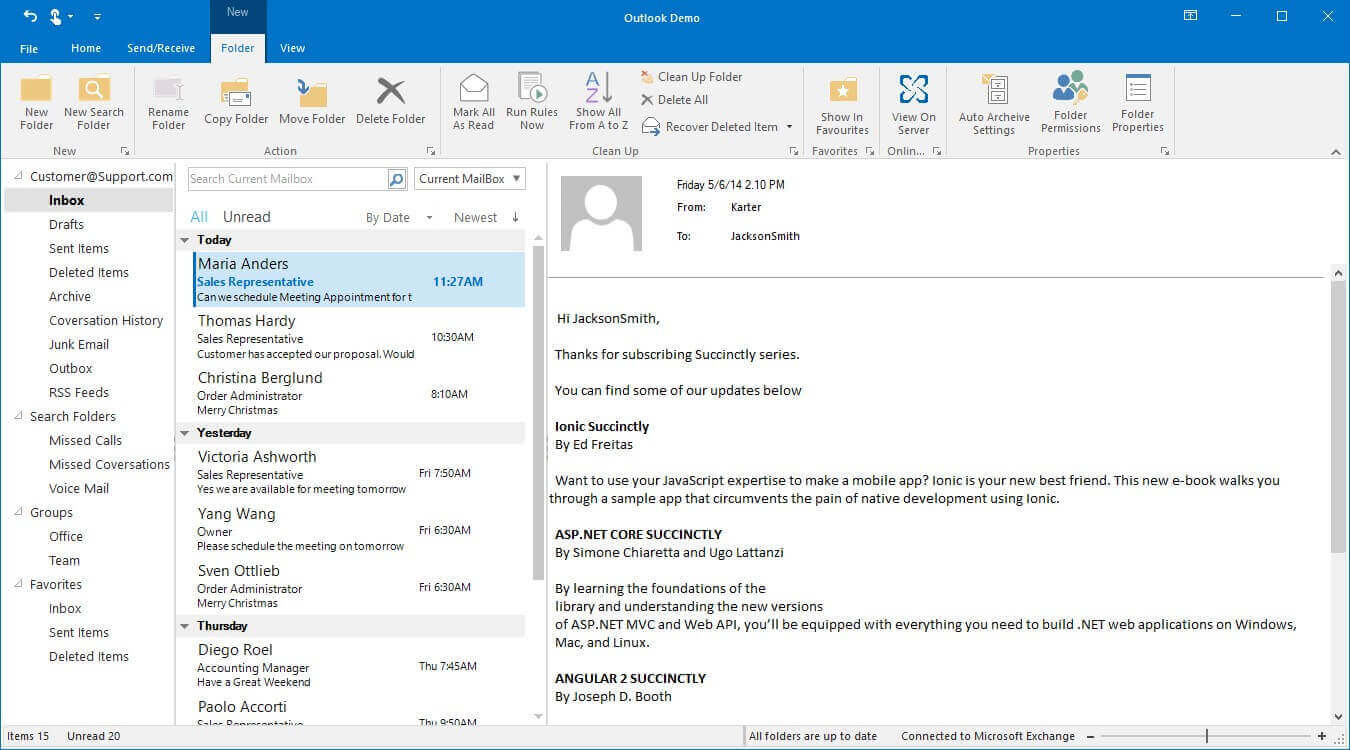Click the undo arrow in title bar

[x=30, y=16]
